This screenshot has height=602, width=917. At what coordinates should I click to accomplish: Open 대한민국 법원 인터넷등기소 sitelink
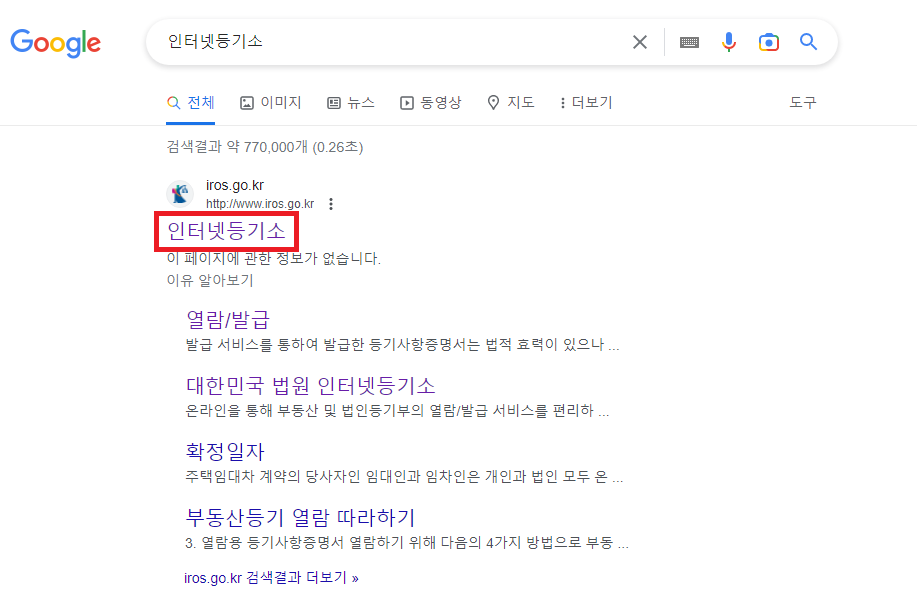(x=311, y=386)
